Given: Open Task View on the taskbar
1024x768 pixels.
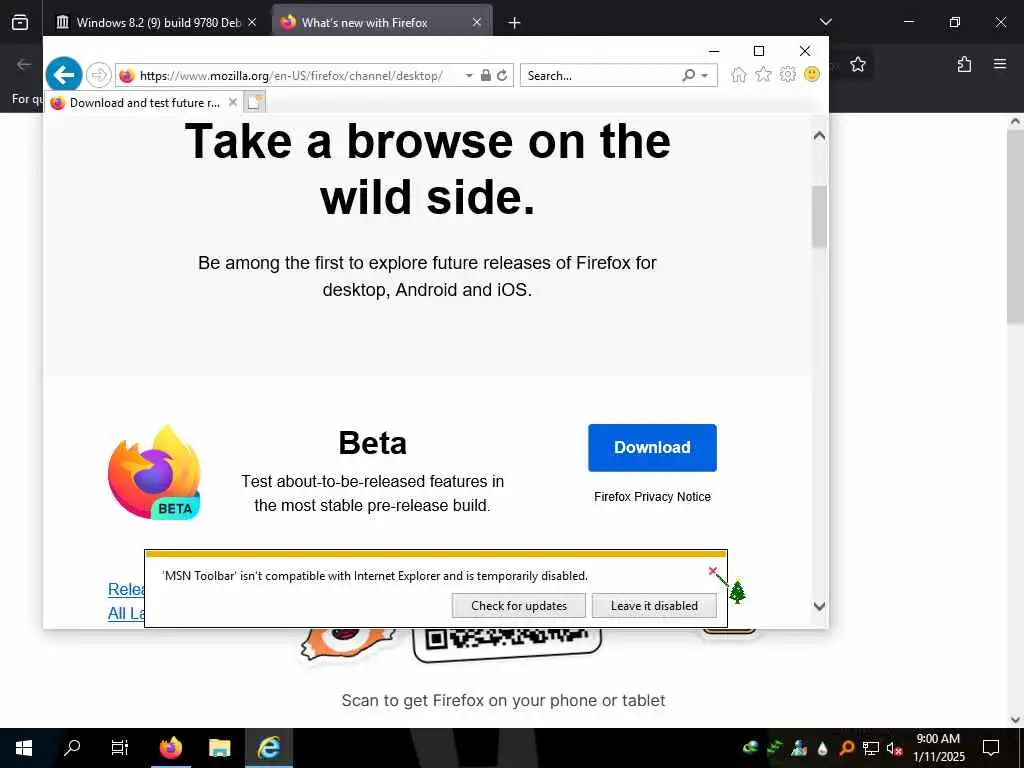Looking at the screenshot, I should click(x=120, y=748).
